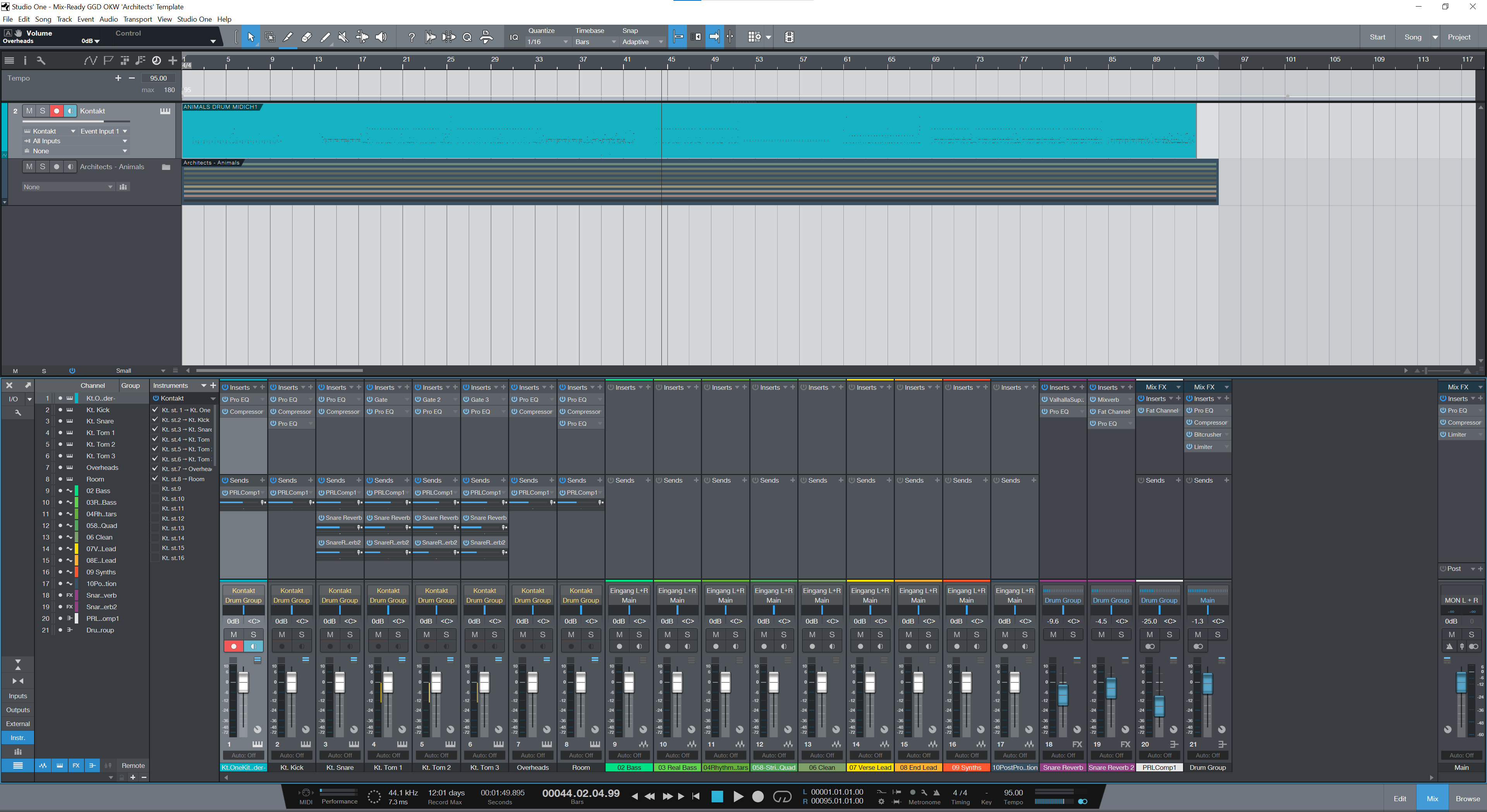Click the Overheads channel volume fader
This screenshot has width=1487, height=812.
tap(532, 683)
